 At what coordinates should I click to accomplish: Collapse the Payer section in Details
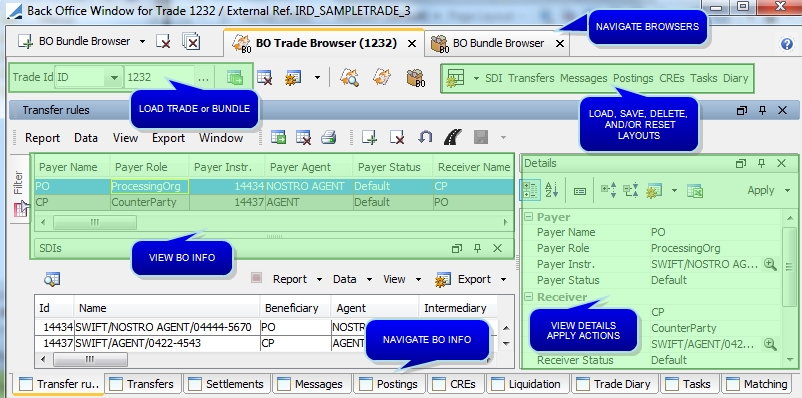(528, 217)
